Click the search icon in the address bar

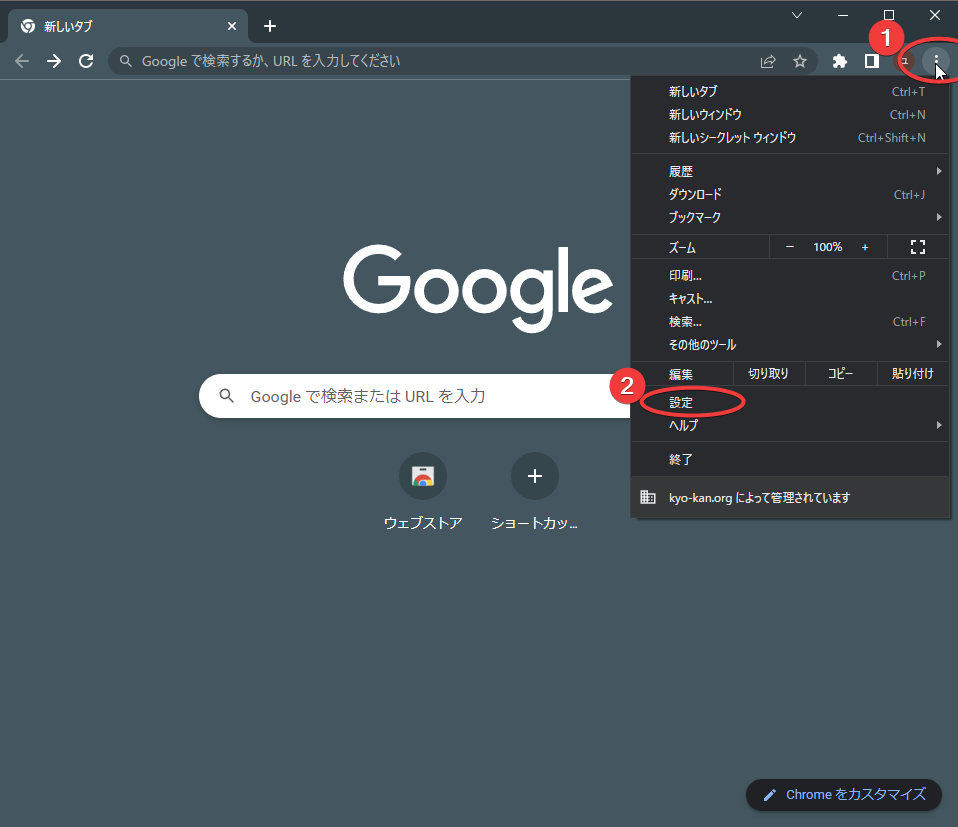click(125, 61)
